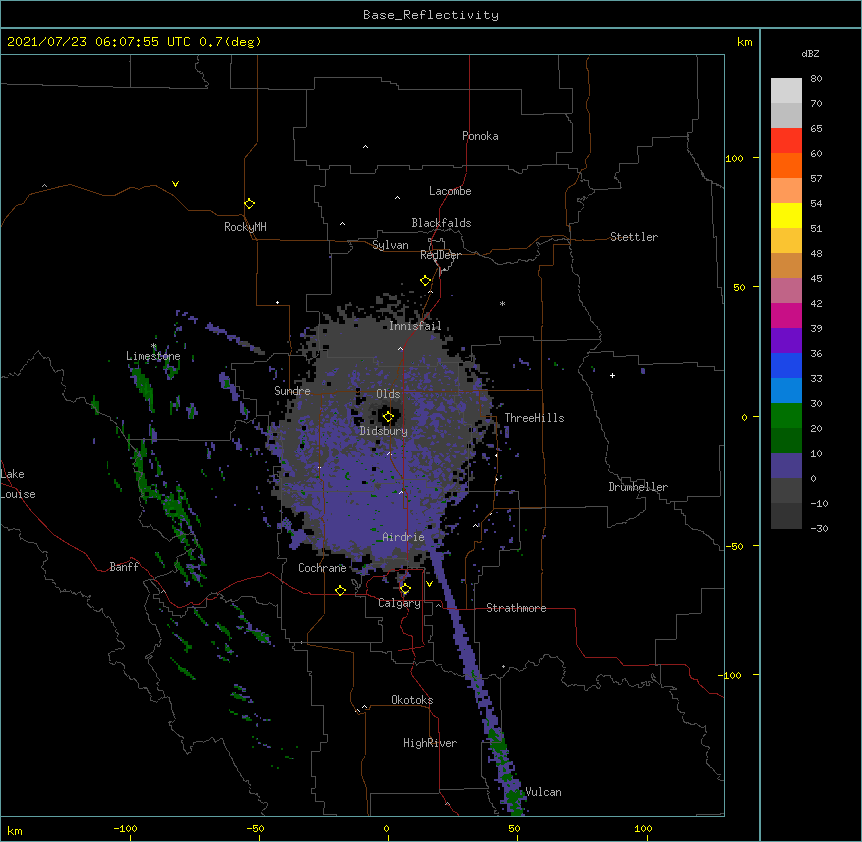Click the yellow diamond marker south of RedDeer

425,281
